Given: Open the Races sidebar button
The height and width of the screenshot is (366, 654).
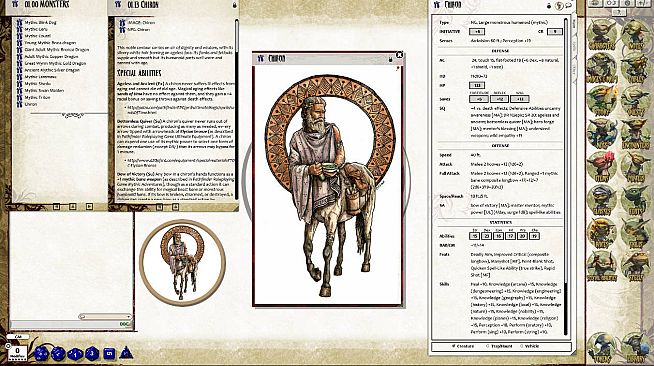Looking at the screenshot, I should 601,234.
